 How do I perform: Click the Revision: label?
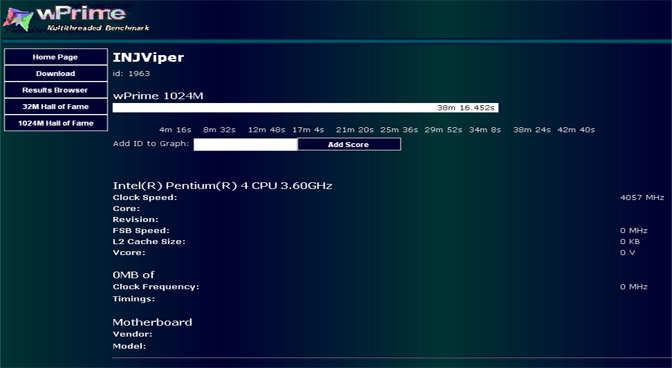coord(135,220)
